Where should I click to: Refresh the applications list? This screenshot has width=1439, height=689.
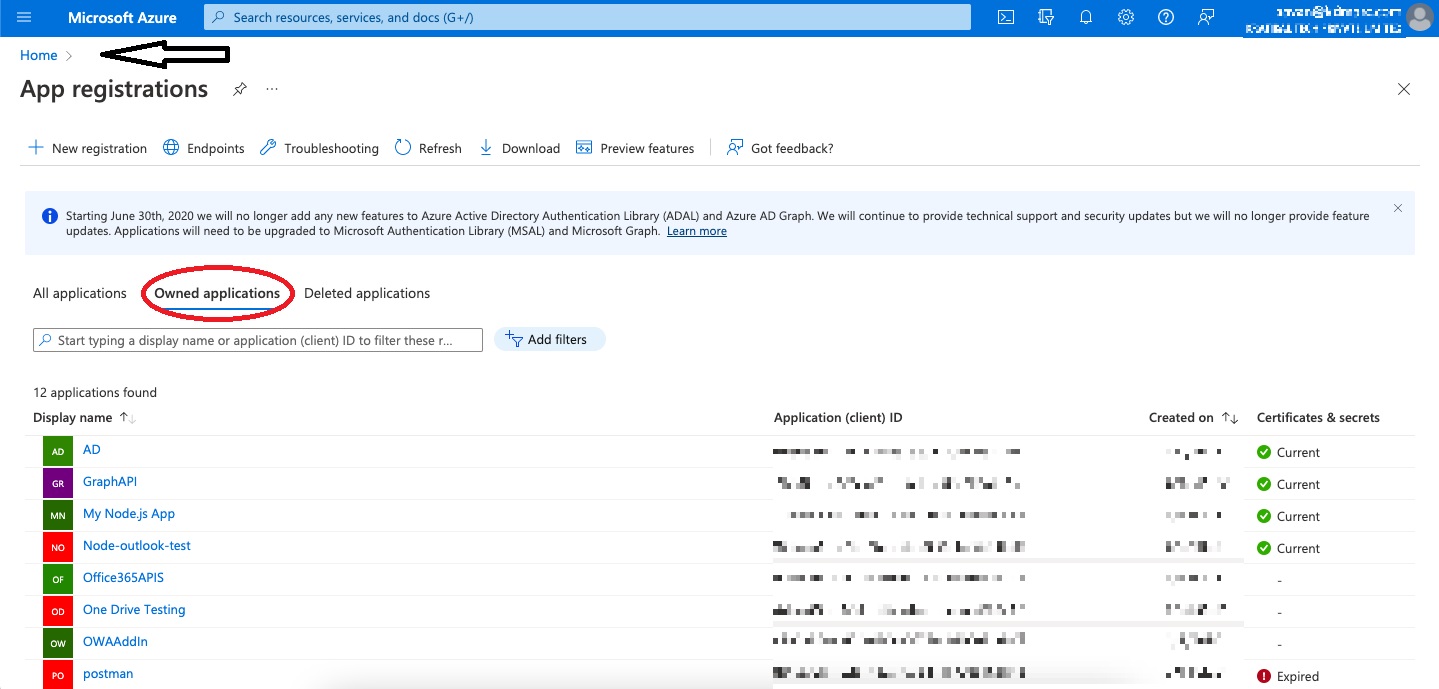(428, 148)
